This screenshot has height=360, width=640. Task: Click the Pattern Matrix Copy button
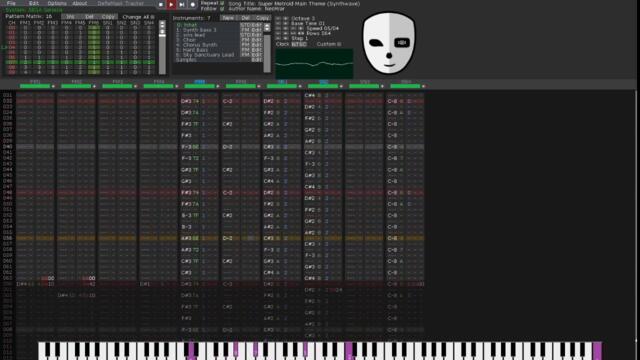[x=109, y=17]
